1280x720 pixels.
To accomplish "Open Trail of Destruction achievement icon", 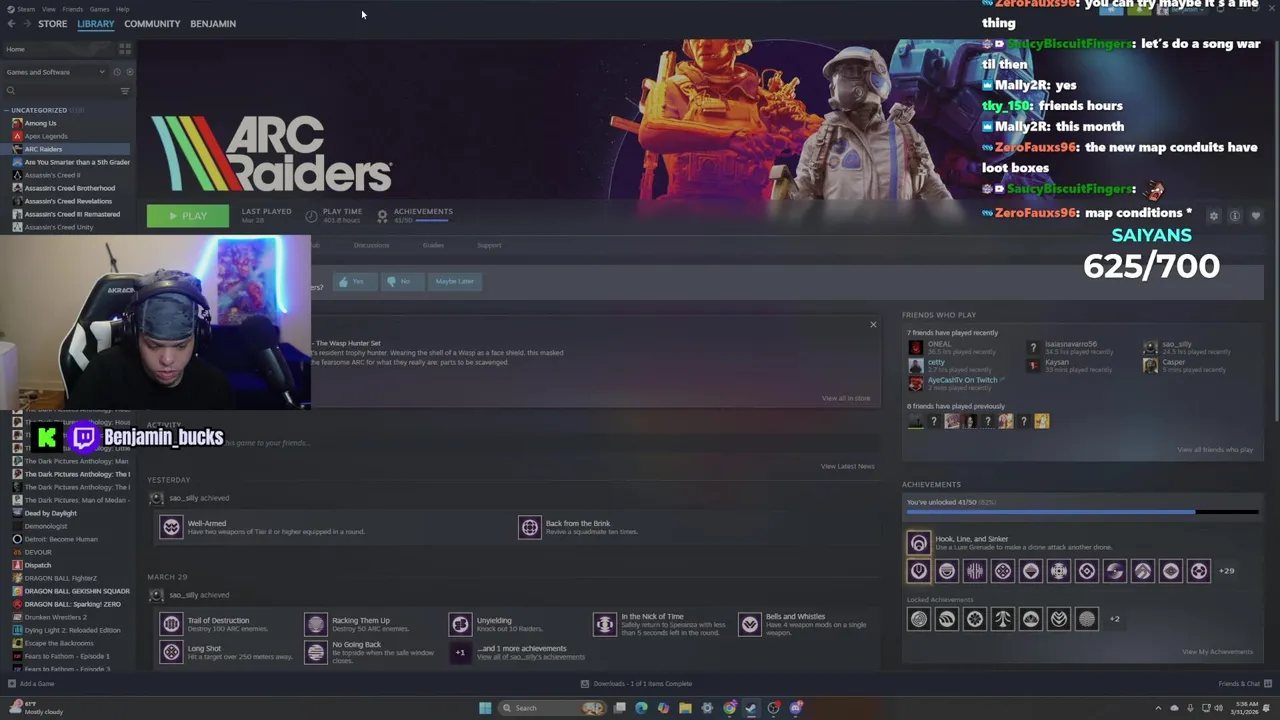I will coord(171,624).
